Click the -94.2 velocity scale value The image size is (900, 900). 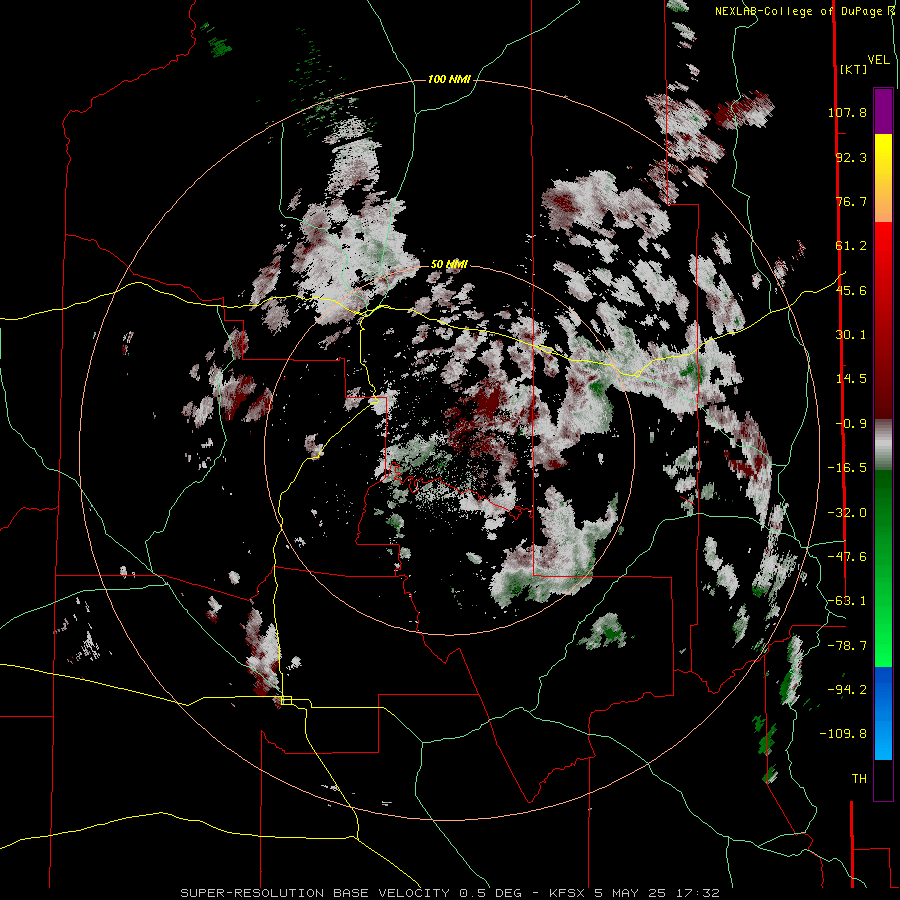click(847, 690)
